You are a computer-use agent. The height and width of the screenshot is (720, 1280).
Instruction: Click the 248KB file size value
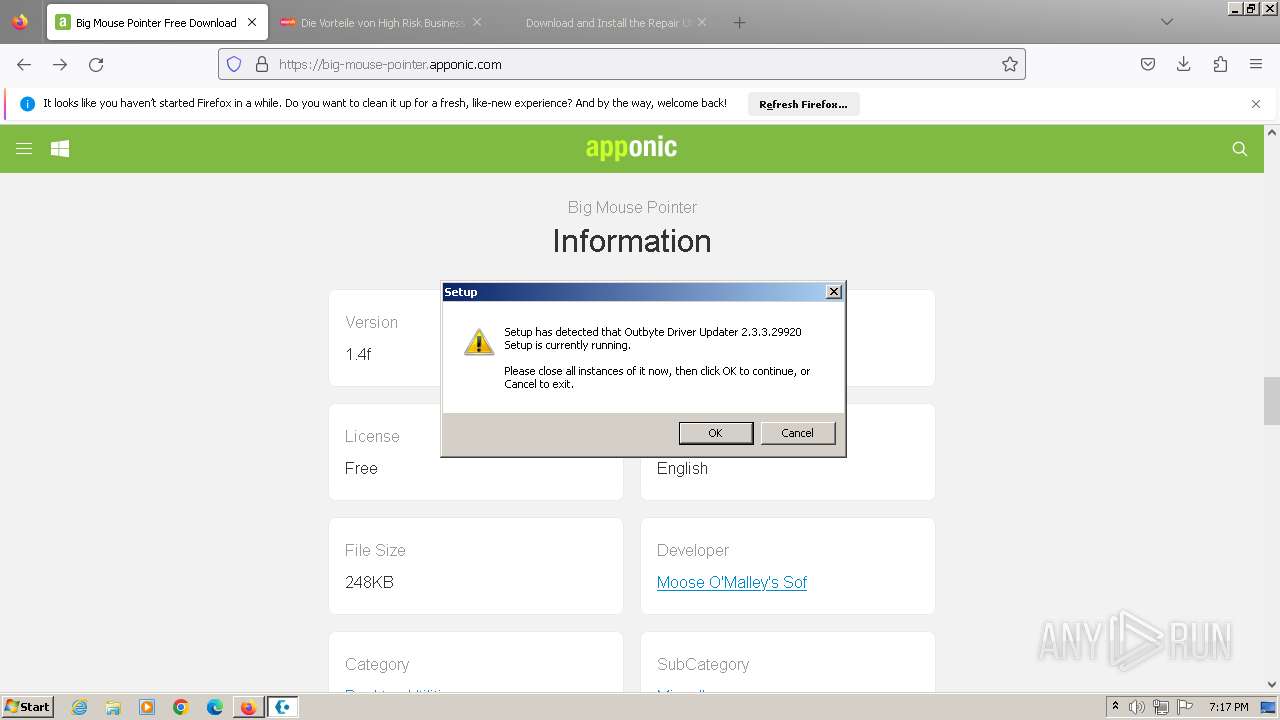click(369, 582)
